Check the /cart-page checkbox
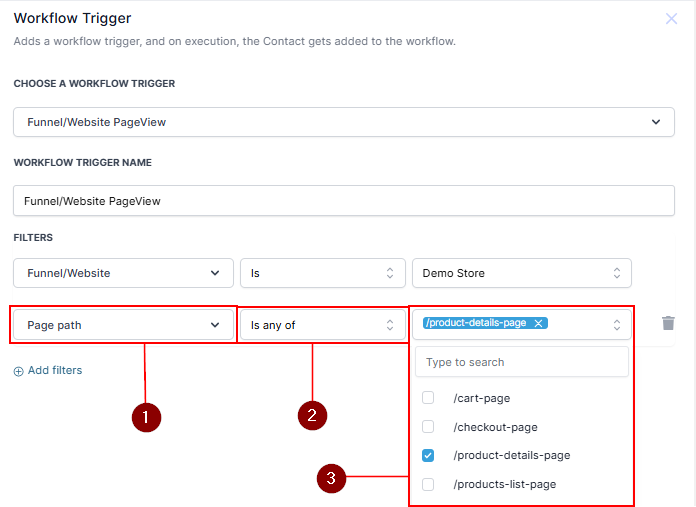This screenshot has width=696, height=507. 428,398
